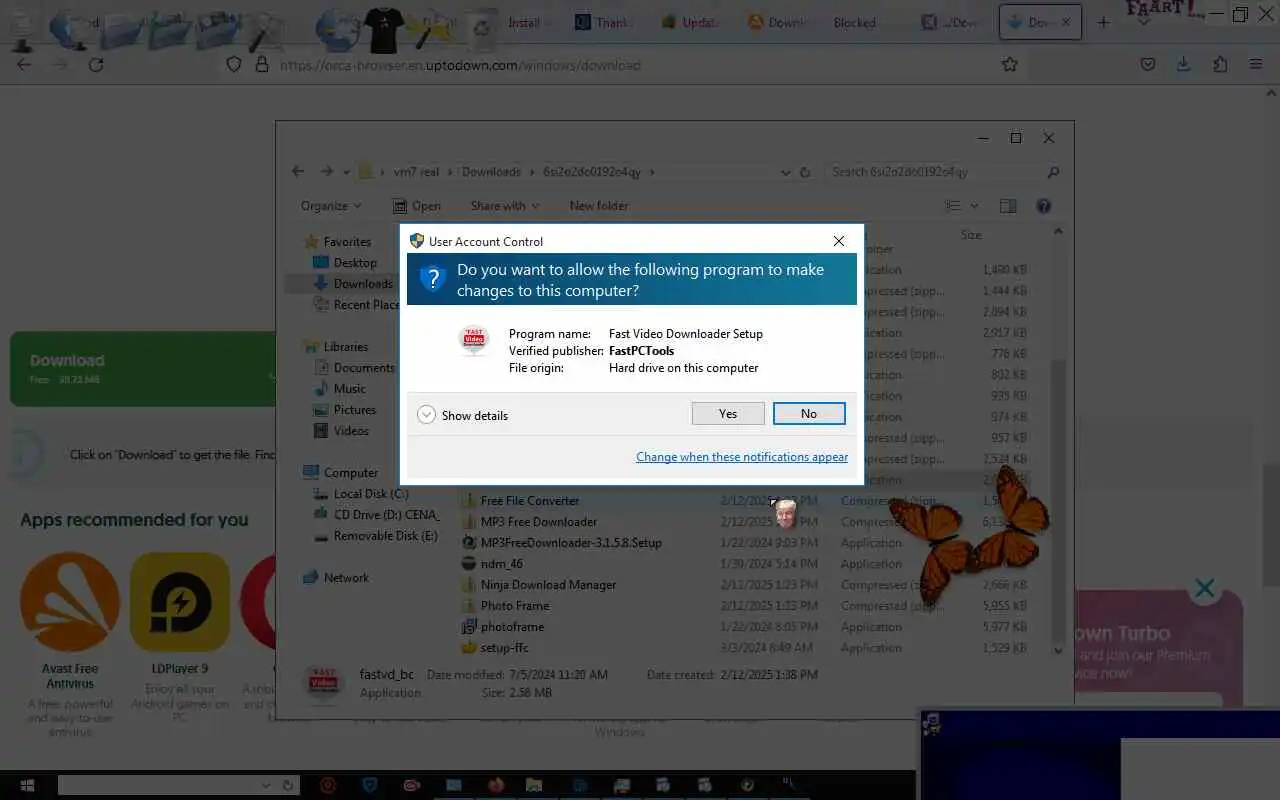The height and width of the screenshot is (800, 1280).
Task: Click No in the User Account Control dialog
Action: pos(809,414)
